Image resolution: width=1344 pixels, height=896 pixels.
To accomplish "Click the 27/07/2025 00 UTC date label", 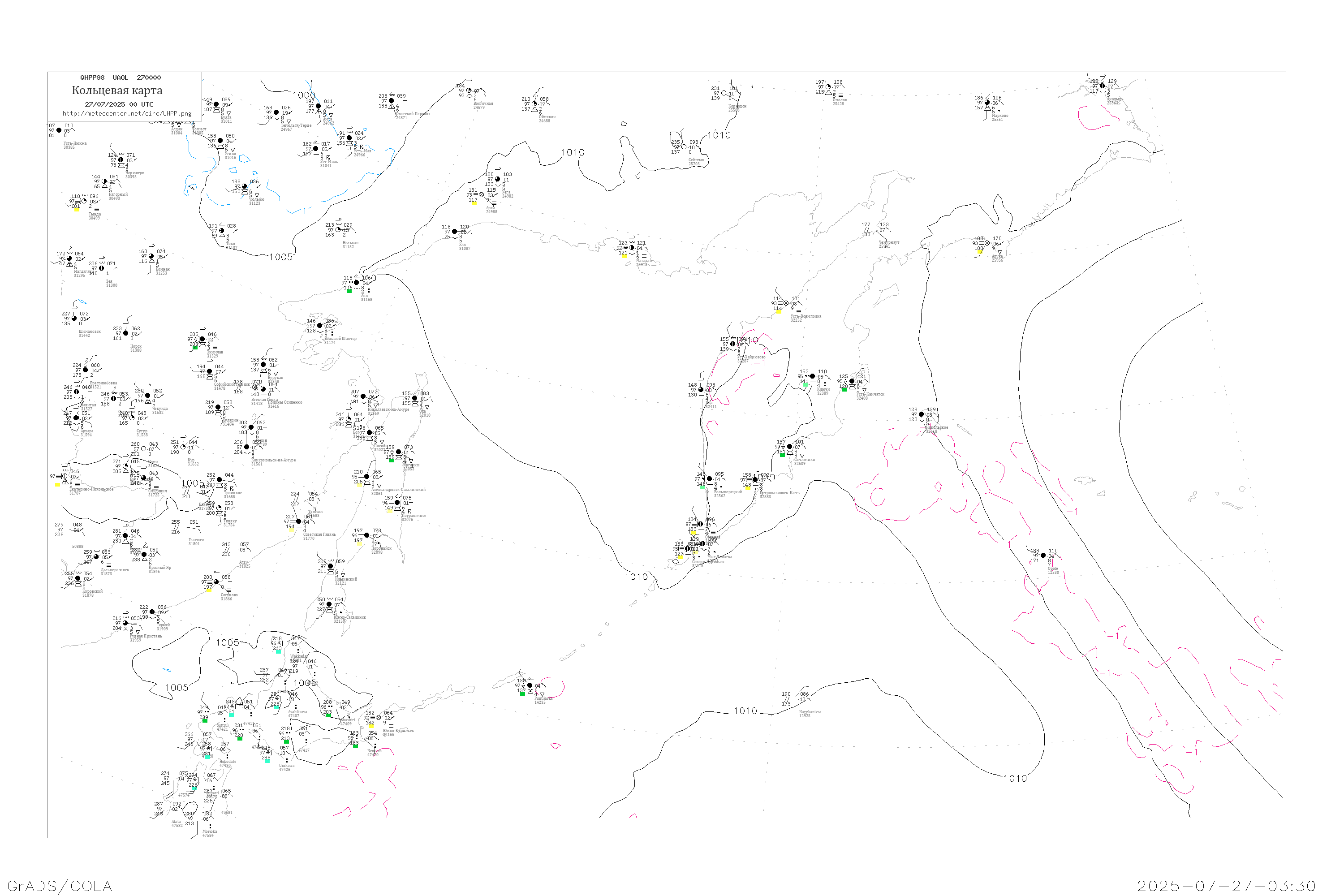I will pos(119,104).
